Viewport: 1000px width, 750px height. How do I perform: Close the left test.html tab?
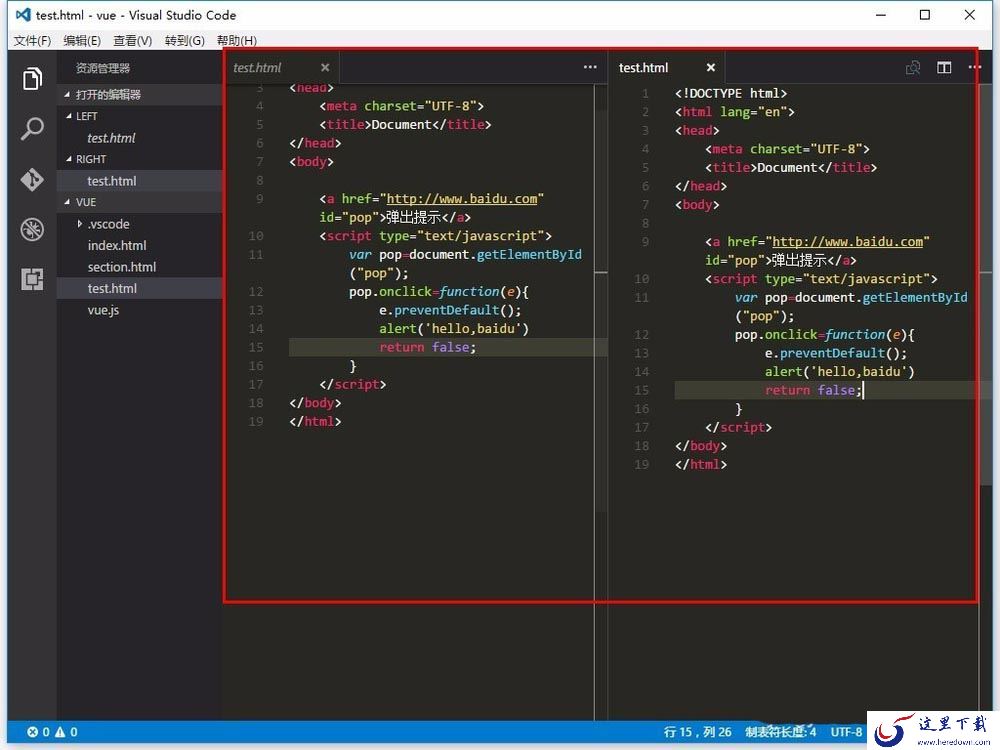[x=325, y=68]
